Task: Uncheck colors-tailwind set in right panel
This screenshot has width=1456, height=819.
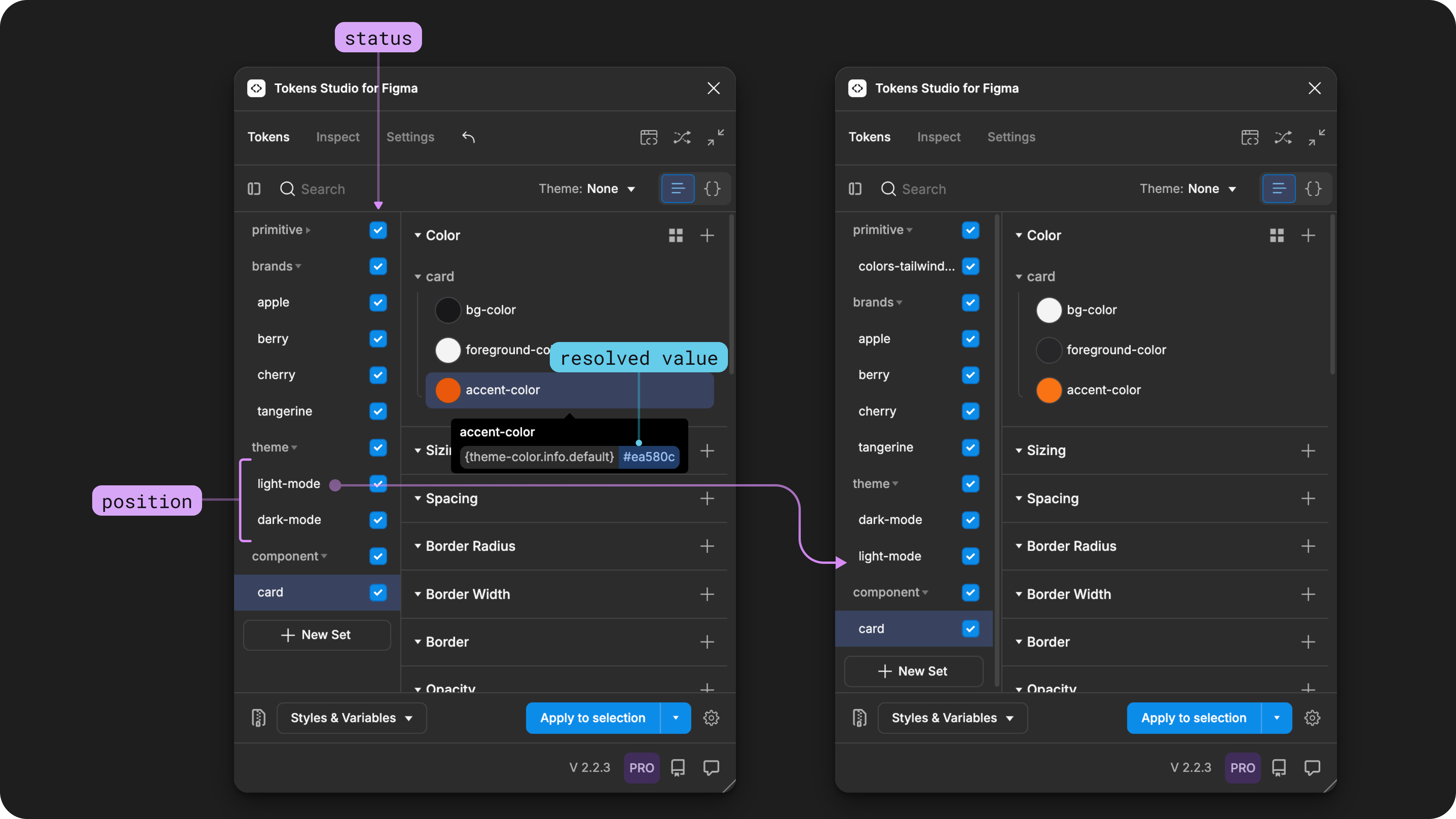Action: [x=971, y=266]
